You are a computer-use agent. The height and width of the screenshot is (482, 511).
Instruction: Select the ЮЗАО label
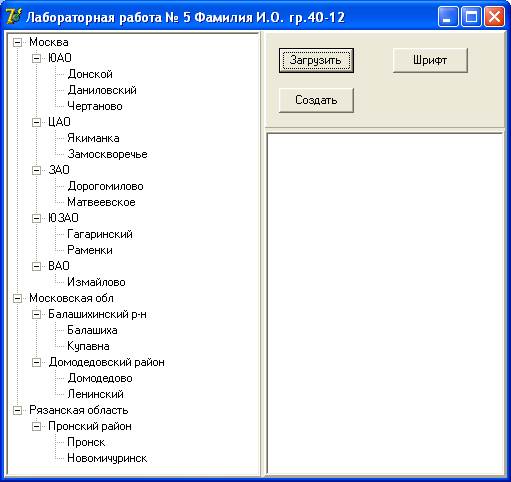pyautogui.click(x=63, y=218)
